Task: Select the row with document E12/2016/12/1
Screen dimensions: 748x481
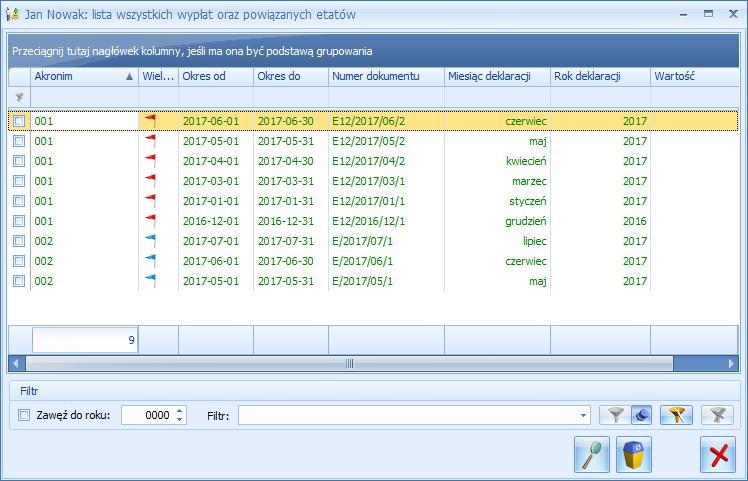Action: (x=380, y=221)
